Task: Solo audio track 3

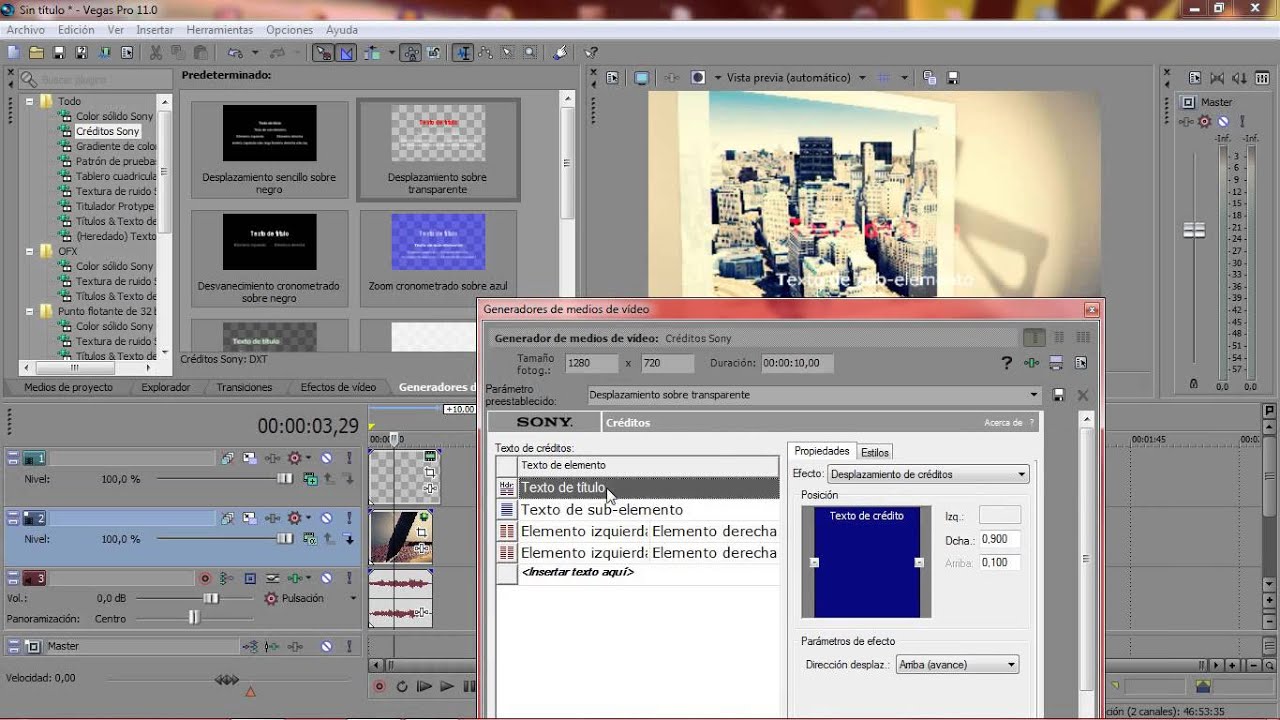Action: 348,578
